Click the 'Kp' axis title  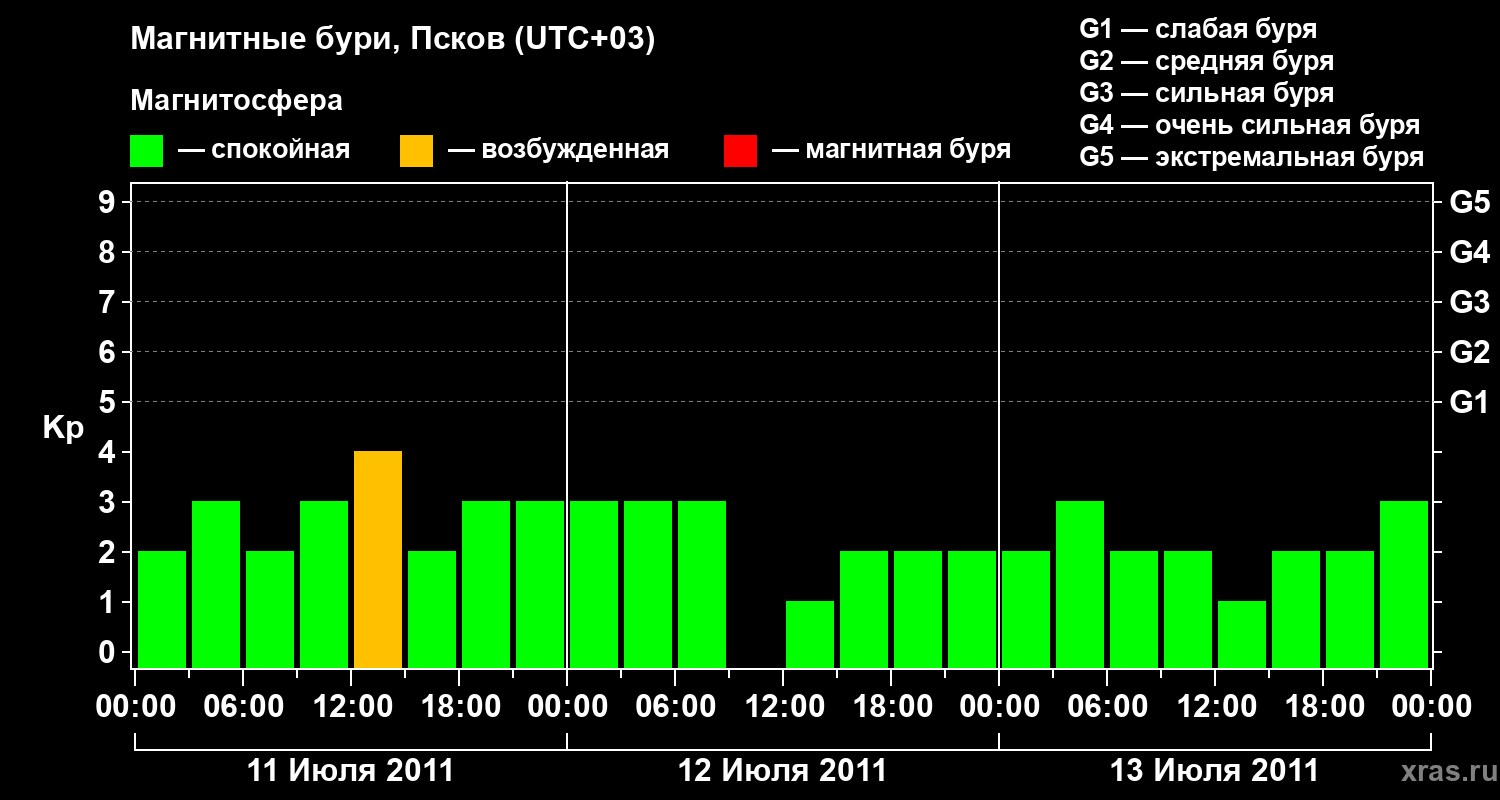[63, 429]
